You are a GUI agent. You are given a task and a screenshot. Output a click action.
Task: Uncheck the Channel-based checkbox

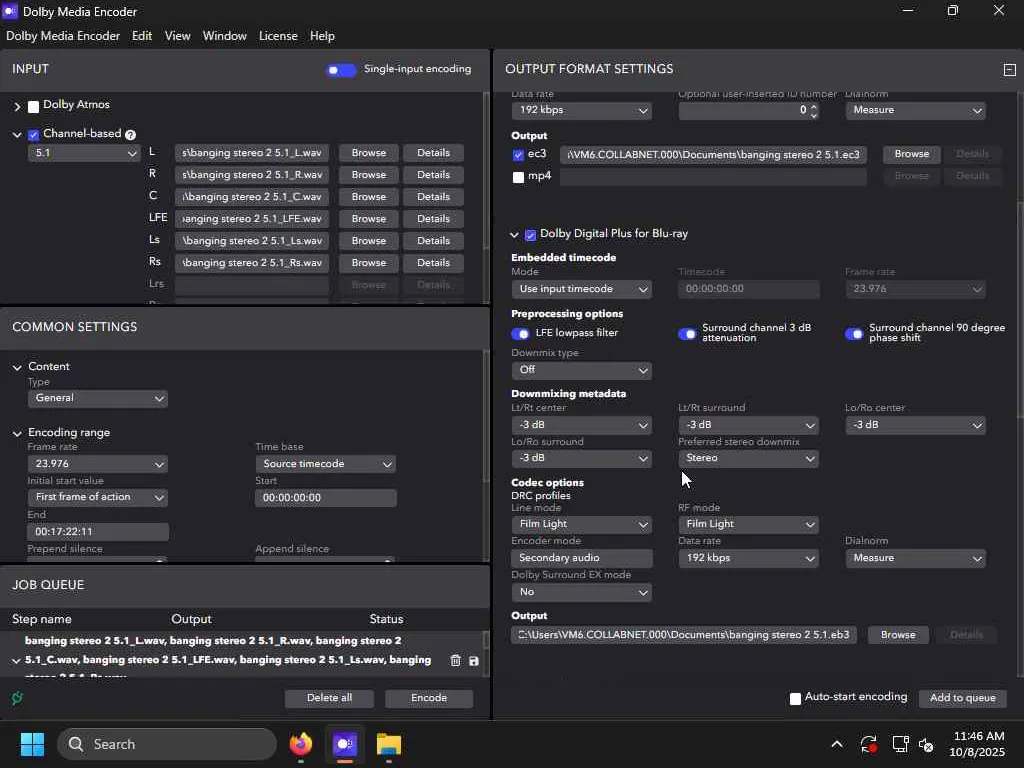coord(33,135)
